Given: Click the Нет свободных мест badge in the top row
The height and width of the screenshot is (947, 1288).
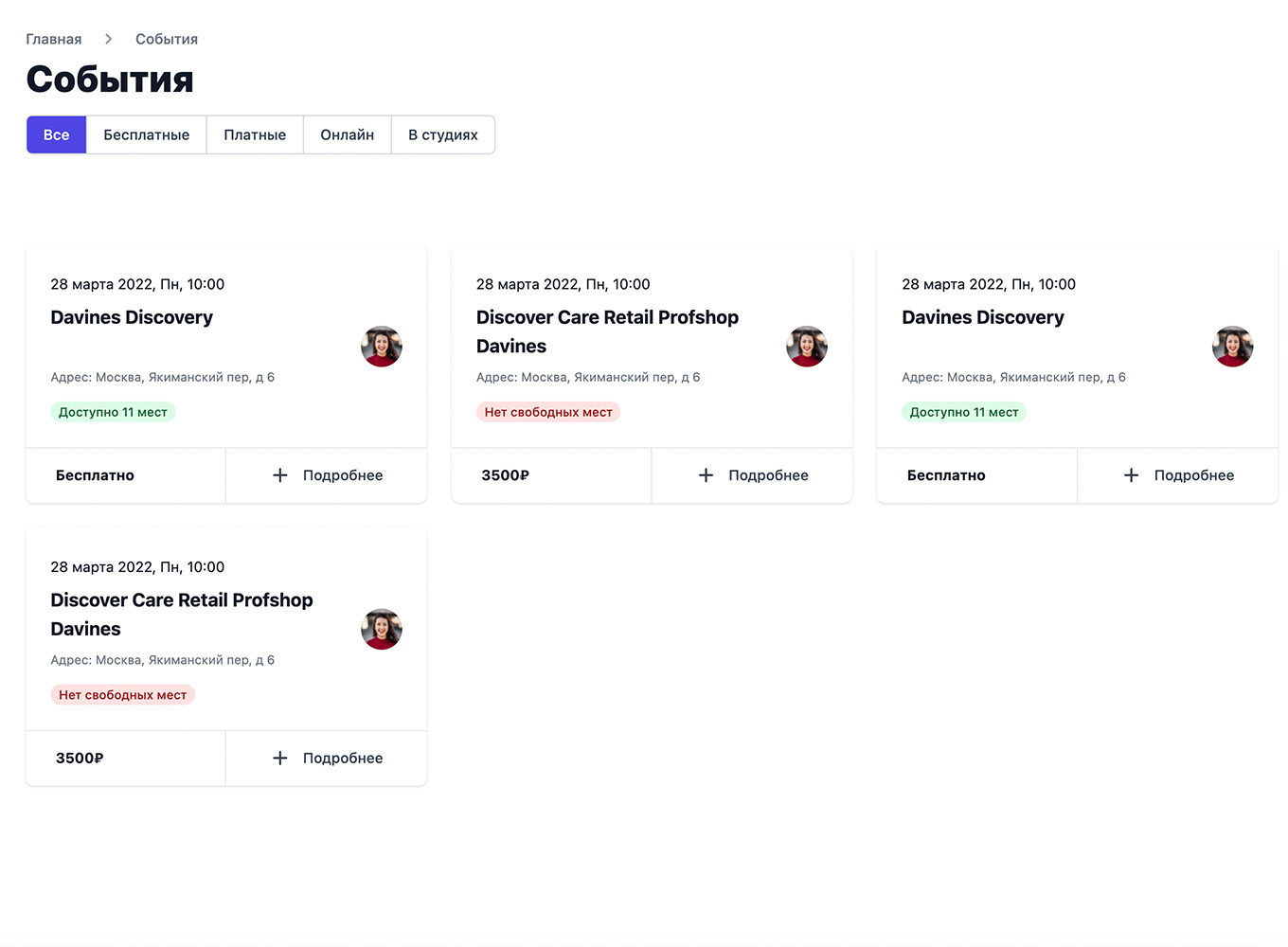Looking at the screenshot, I should (x=548, y=412).
